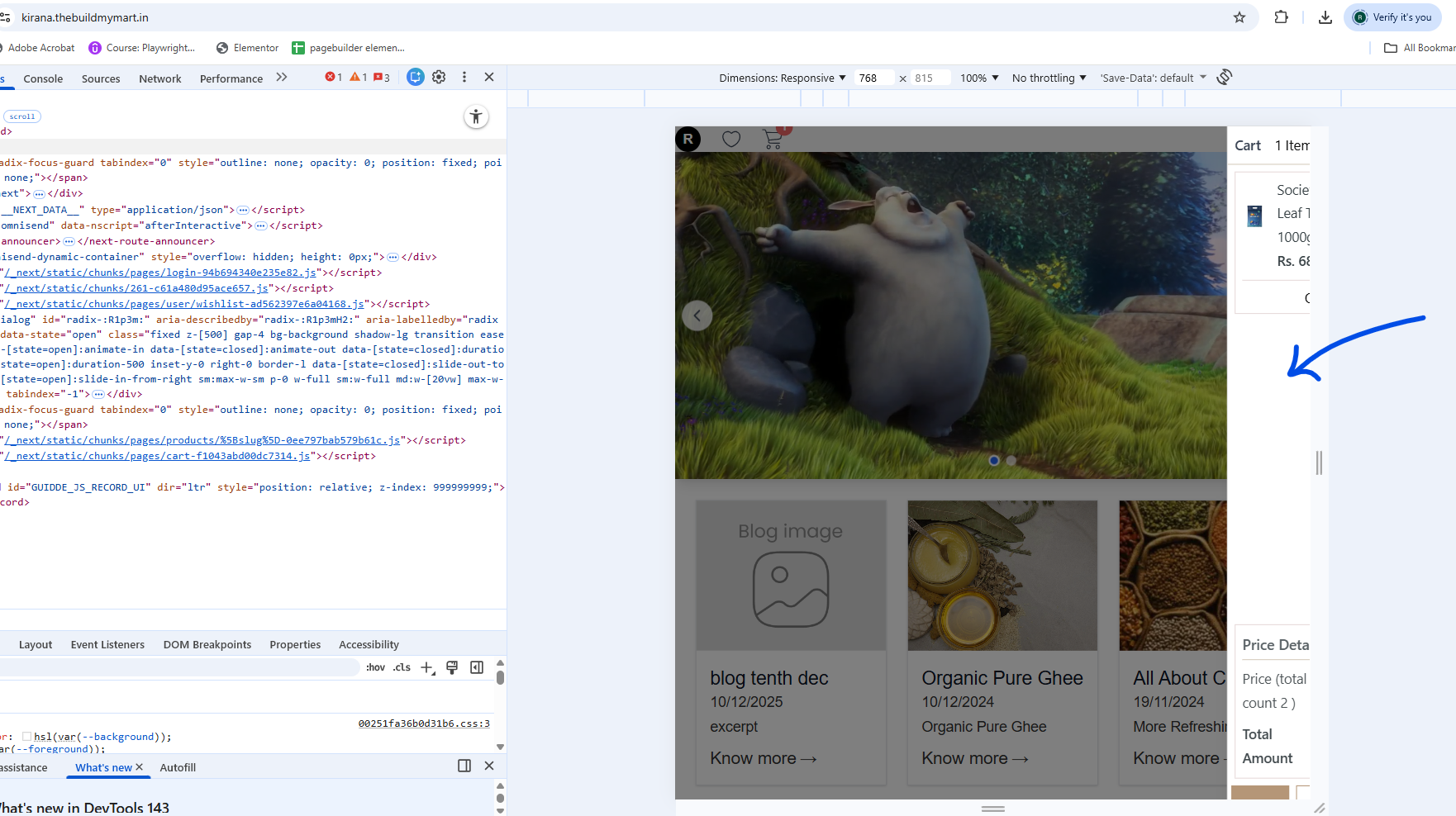This screenshot has height=816, width=1456.
Task: Open the shopping cart icon
Action: coord(774,138)
